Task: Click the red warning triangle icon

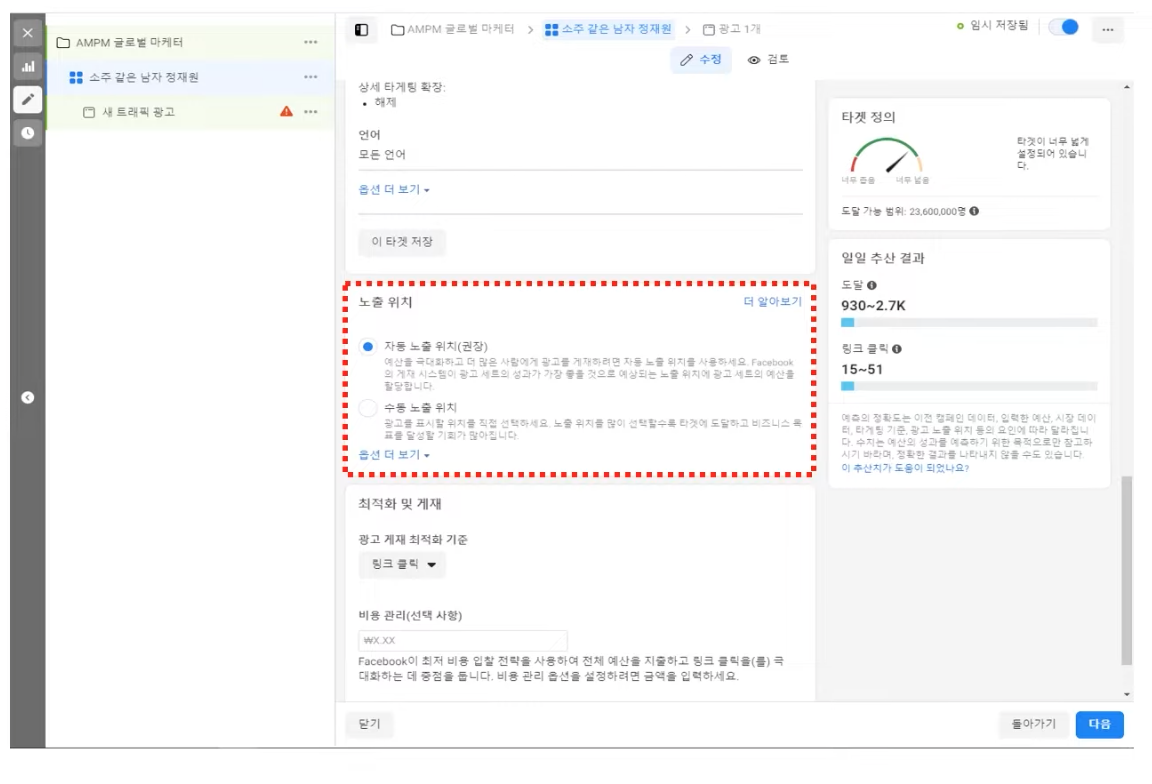Action: (x=286, y=112)
